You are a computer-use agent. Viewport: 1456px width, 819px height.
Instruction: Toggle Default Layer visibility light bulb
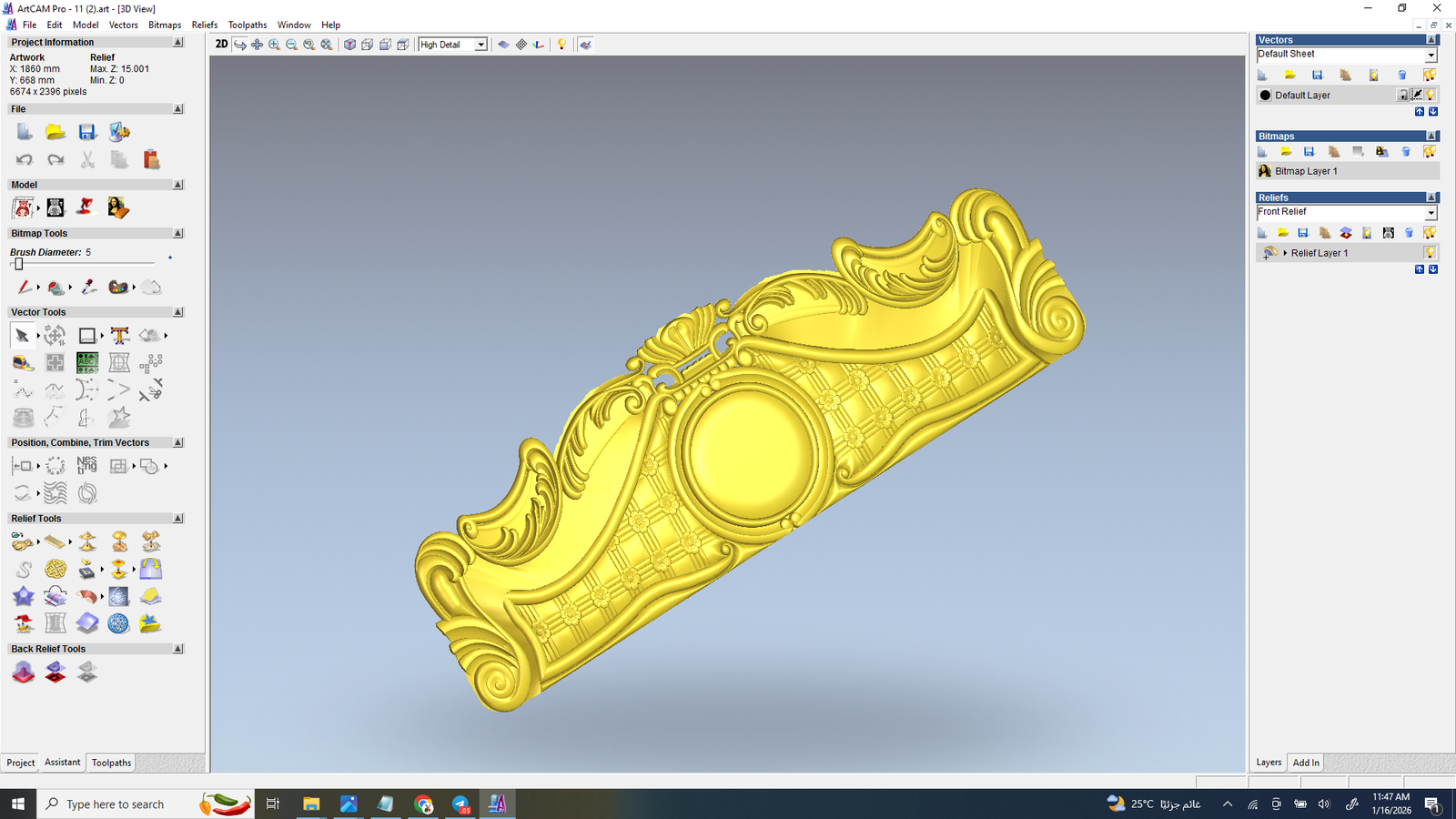(x=1431, y=96)
